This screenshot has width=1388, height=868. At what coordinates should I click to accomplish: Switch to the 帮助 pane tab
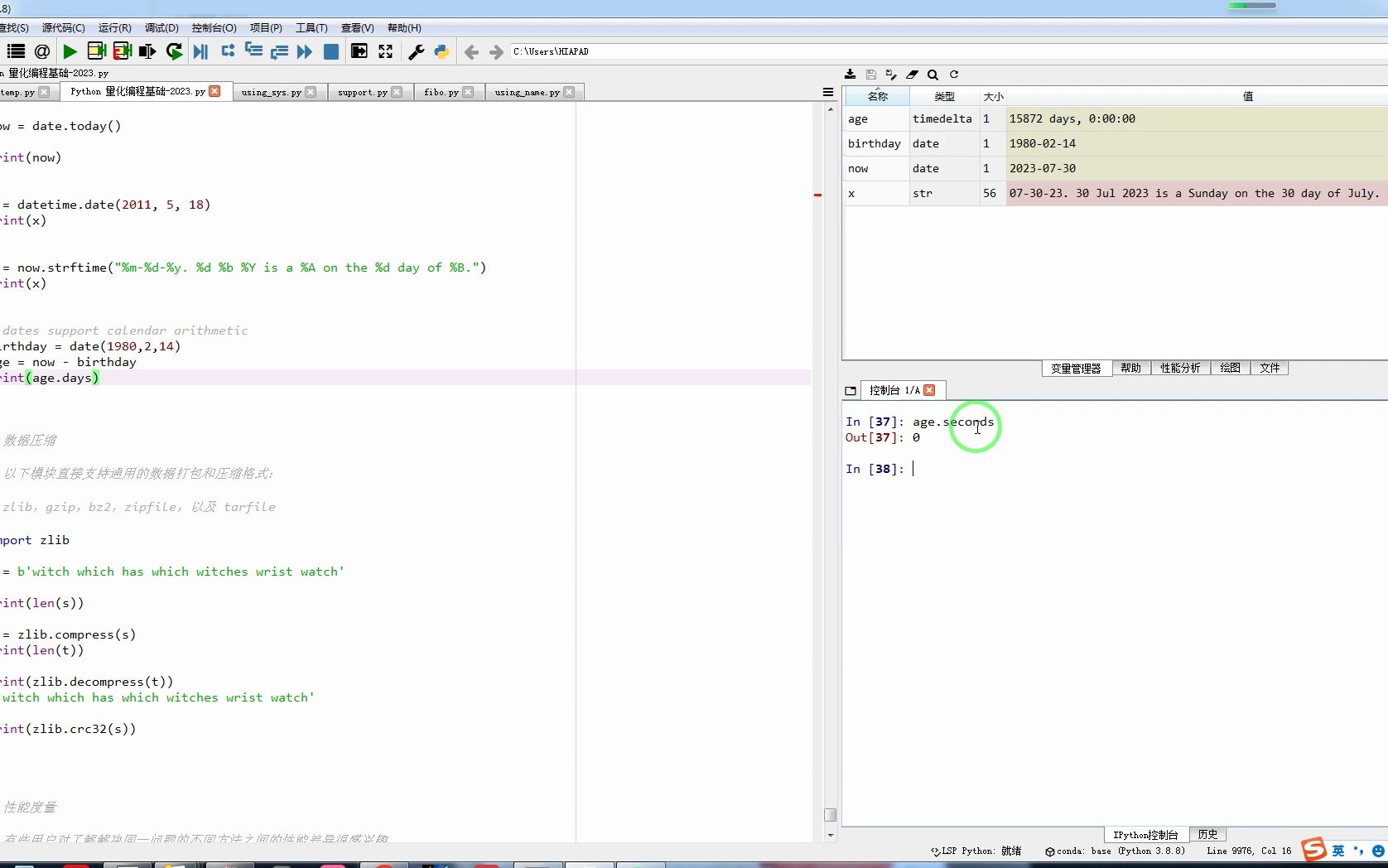1130,368
